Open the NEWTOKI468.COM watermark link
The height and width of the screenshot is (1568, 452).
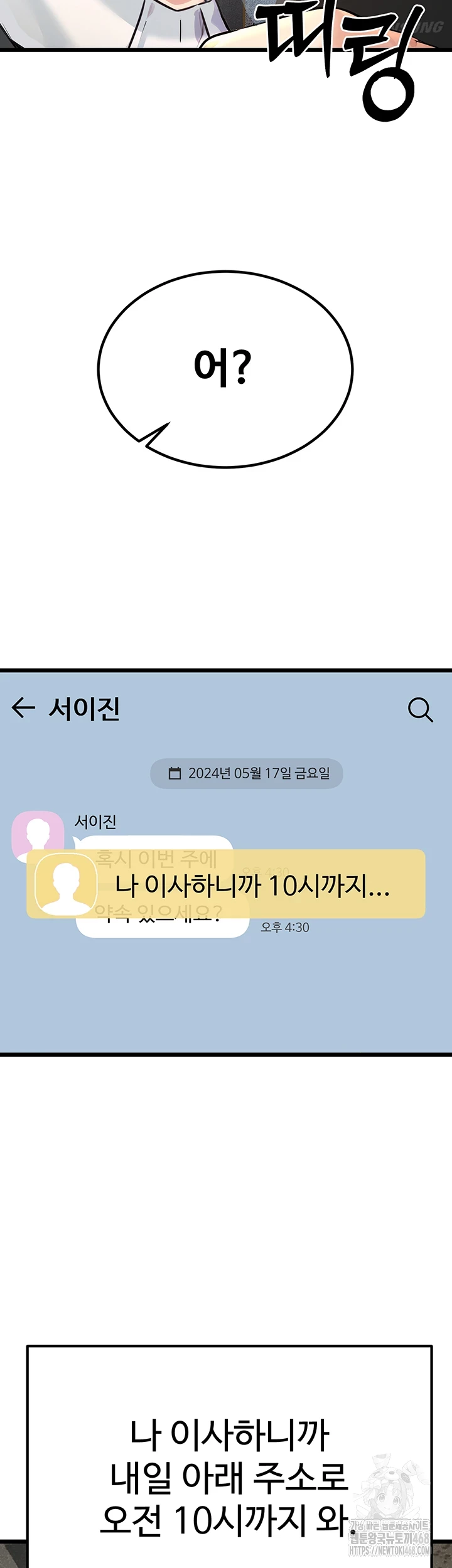click(x=390, y=1550)
